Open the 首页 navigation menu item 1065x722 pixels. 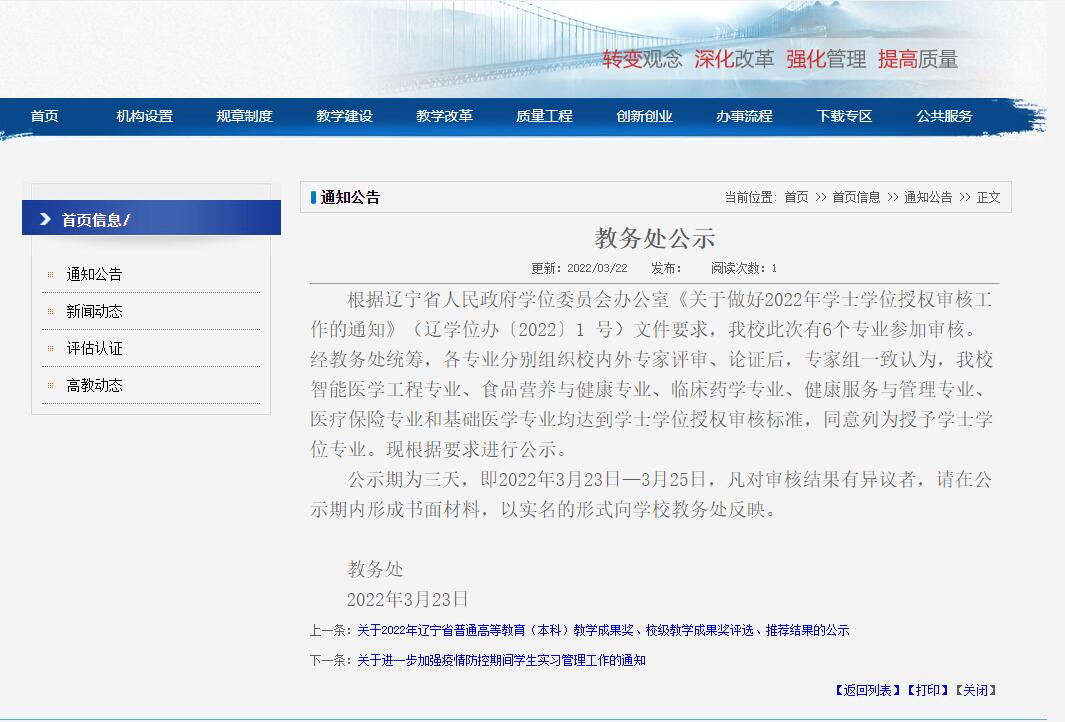(44, 116)
